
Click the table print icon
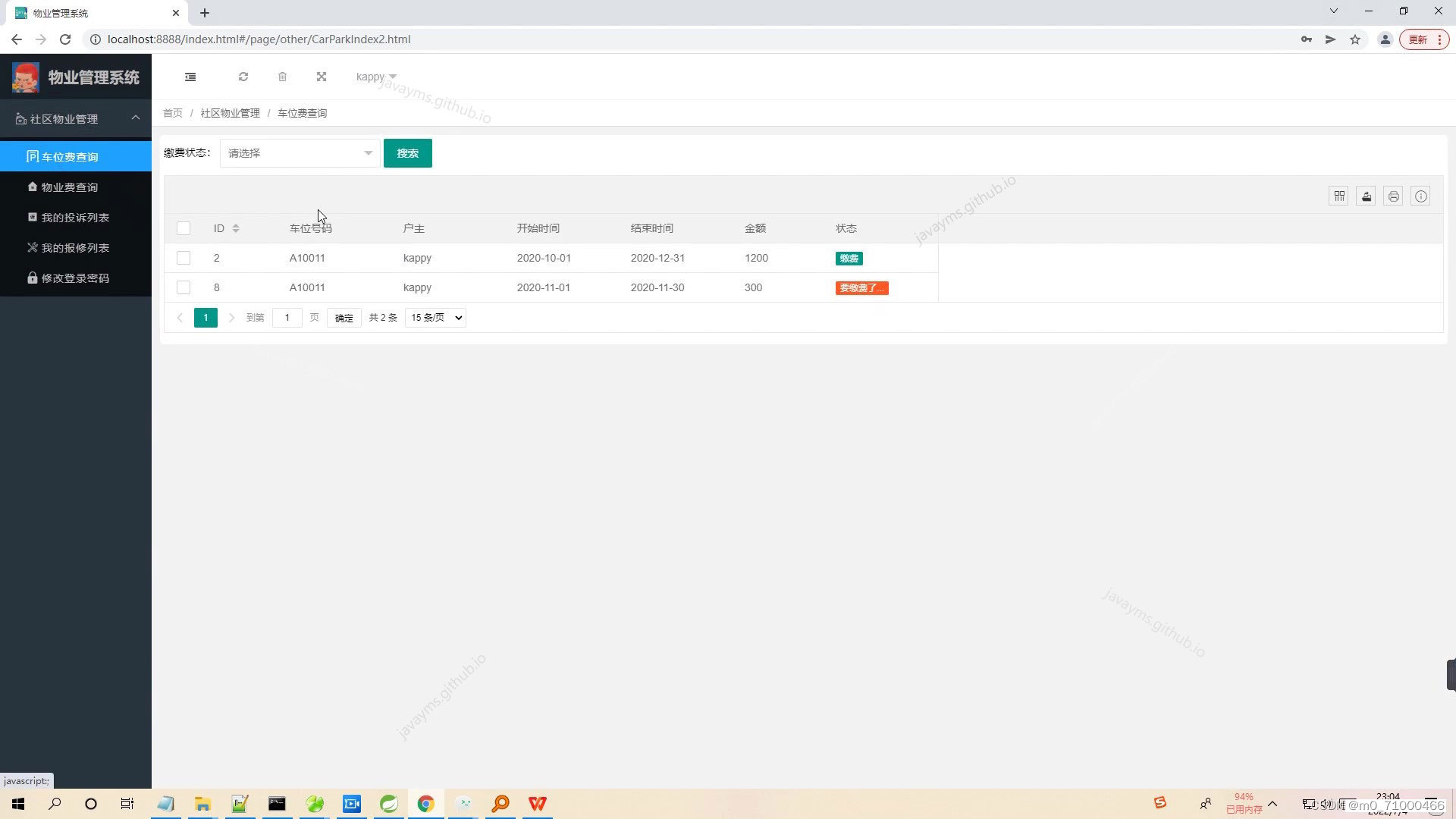(1394, 196)
